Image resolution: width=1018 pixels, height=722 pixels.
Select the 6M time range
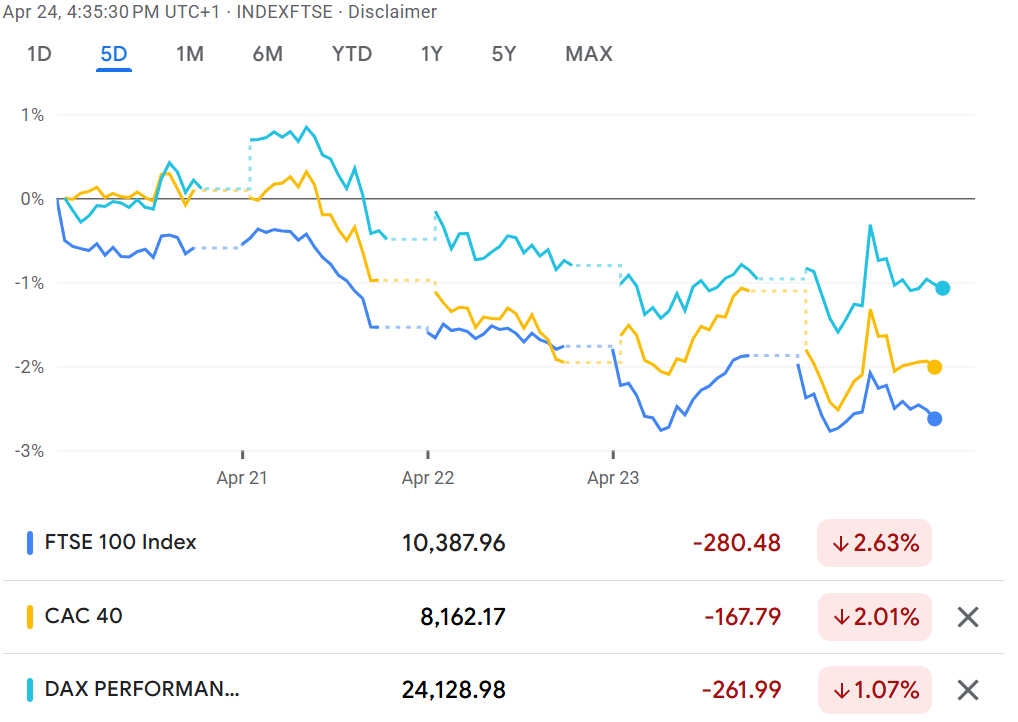[x=267, y=54]
